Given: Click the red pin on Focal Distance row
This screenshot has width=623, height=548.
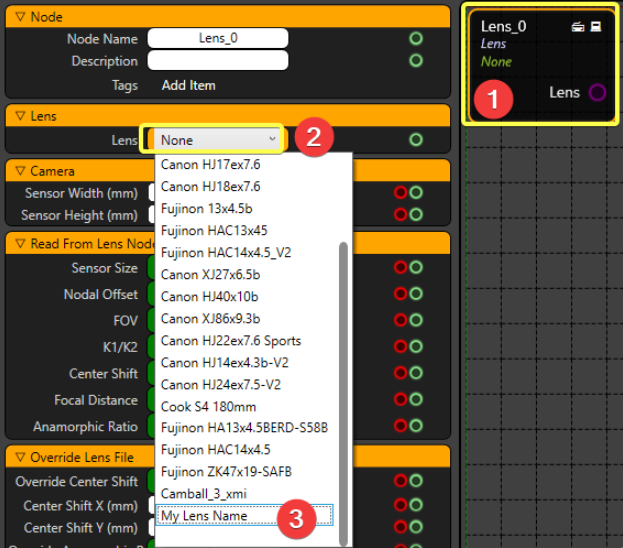Looking at the screenshot, I should pyautogui.click(x=401, y=400).
